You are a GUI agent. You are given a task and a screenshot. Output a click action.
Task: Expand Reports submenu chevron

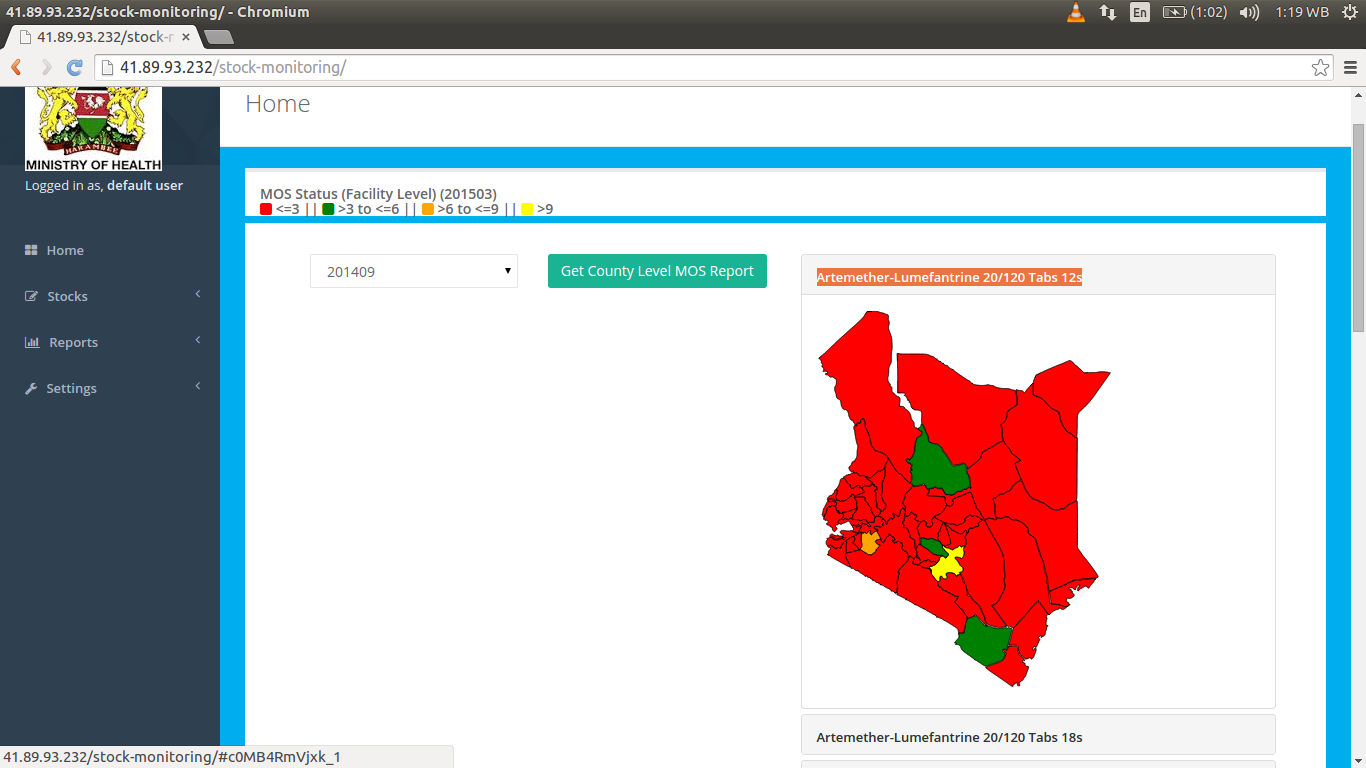[198, 340]
